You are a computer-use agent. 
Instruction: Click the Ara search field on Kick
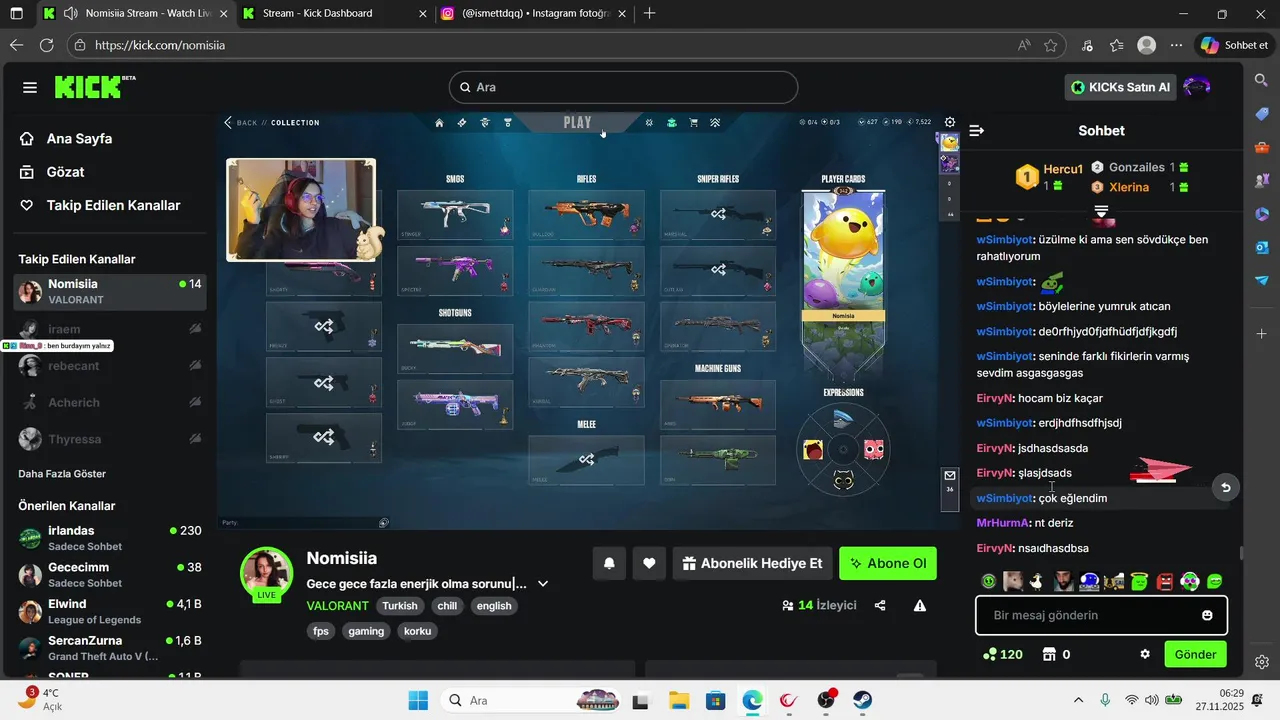[x=623, y=87]
